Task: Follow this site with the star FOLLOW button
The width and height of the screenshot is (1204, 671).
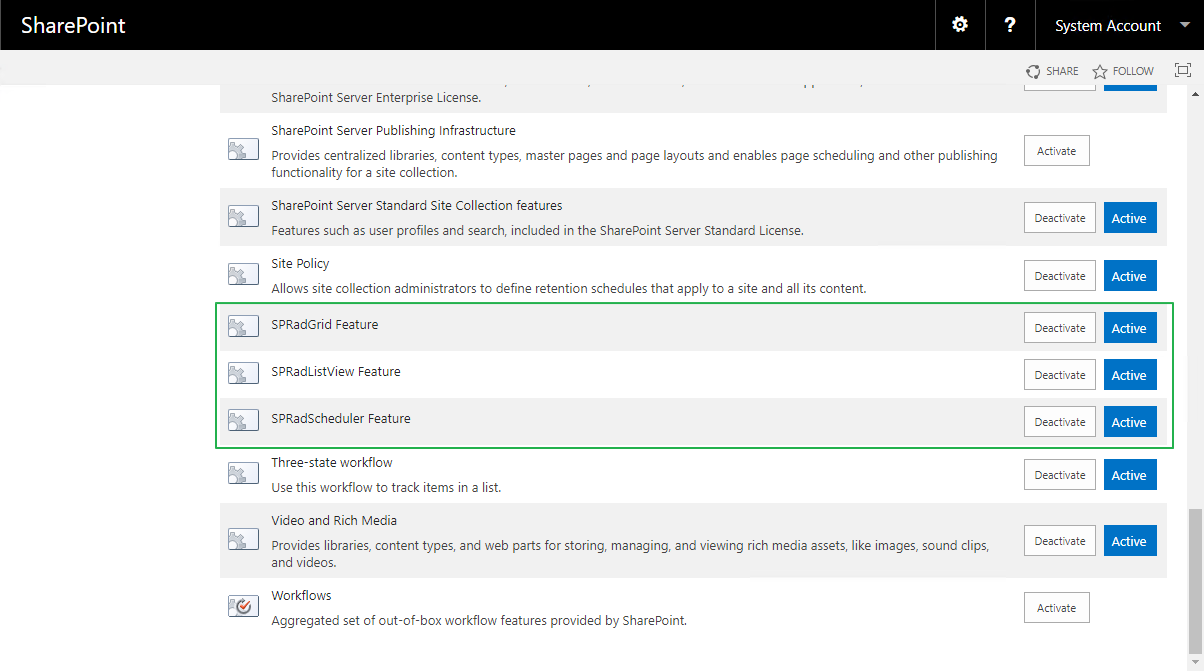Action: [x=1123, y=71]
